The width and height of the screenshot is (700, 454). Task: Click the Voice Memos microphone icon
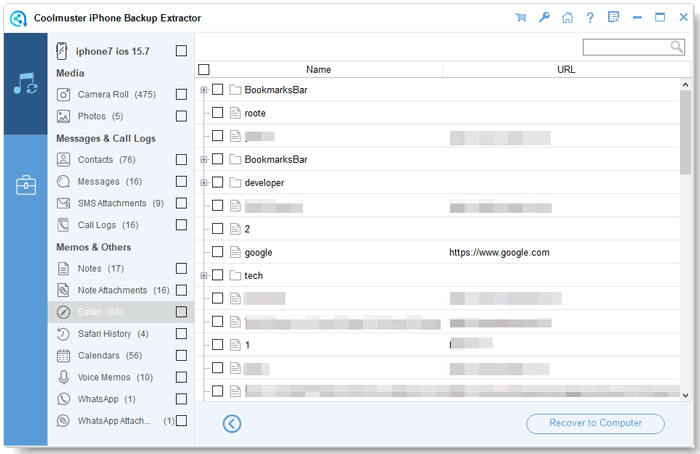click(x=63, y=377)
